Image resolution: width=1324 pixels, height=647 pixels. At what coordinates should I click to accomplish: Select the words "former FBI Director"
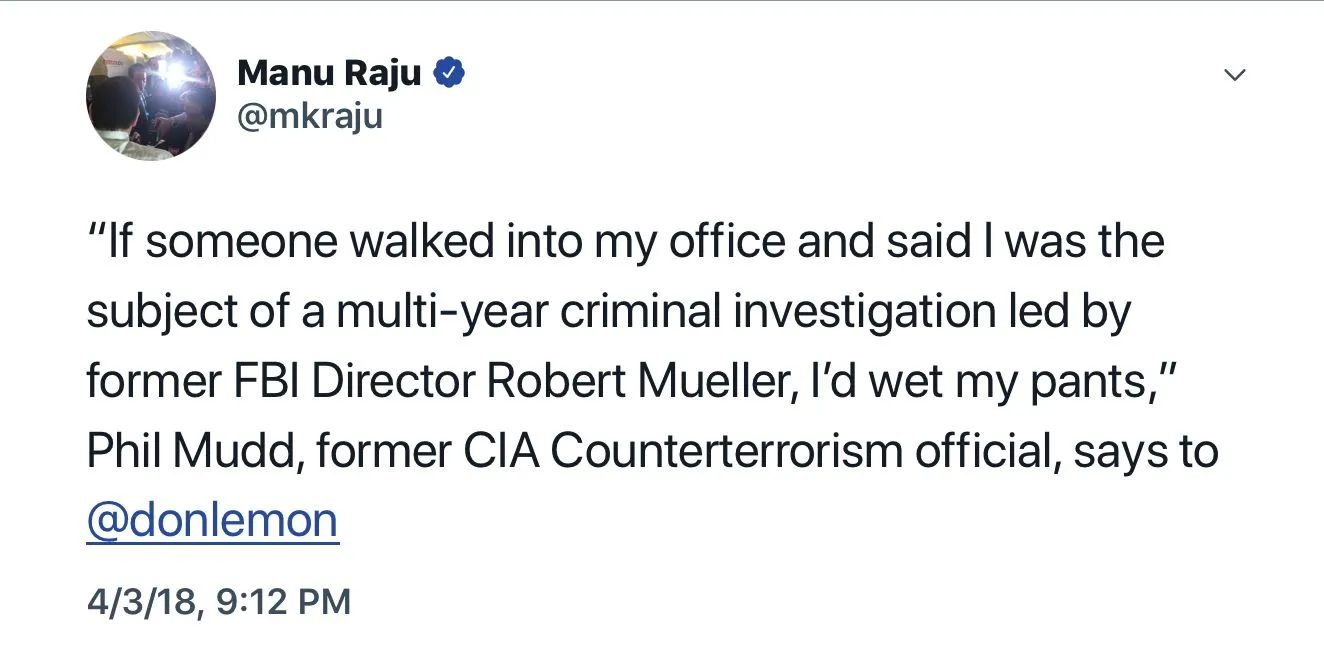(x=281, y=382)
